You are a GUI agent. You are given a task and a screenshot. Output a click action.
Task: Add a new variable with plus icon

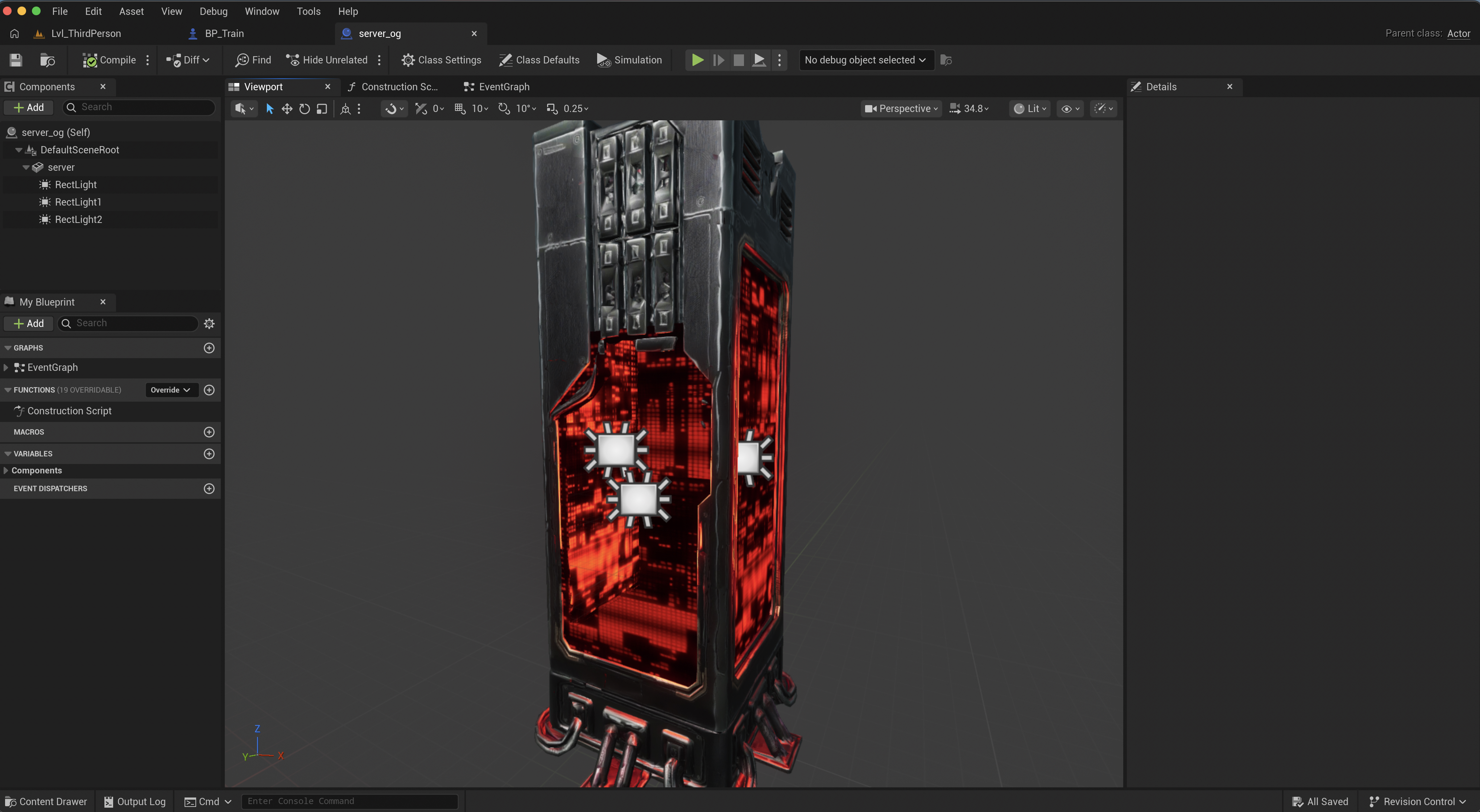209,453
